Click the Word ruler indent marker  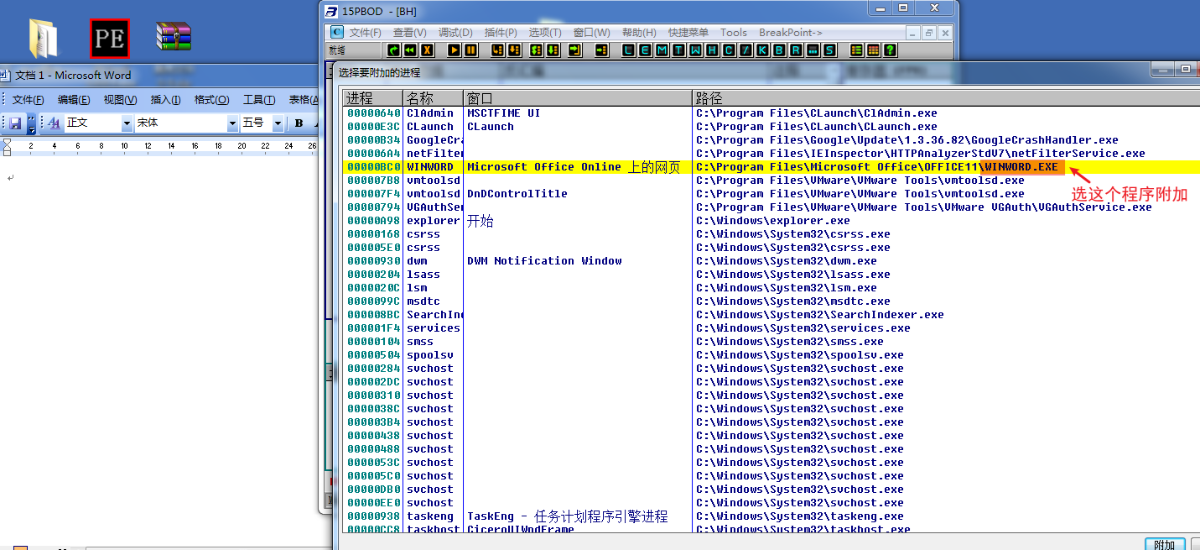click(x=6, y=147)
